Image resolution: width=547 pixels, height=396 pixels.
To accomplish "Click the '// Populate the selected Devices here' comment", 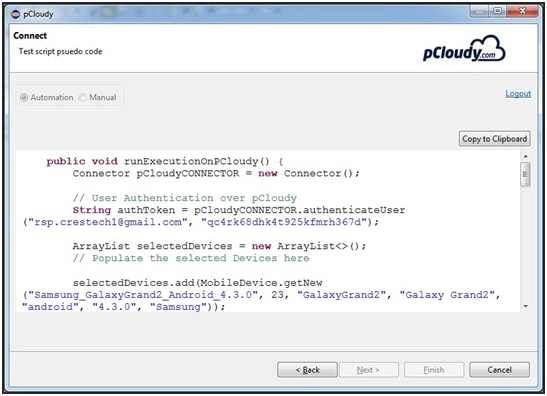I will 191,258.
